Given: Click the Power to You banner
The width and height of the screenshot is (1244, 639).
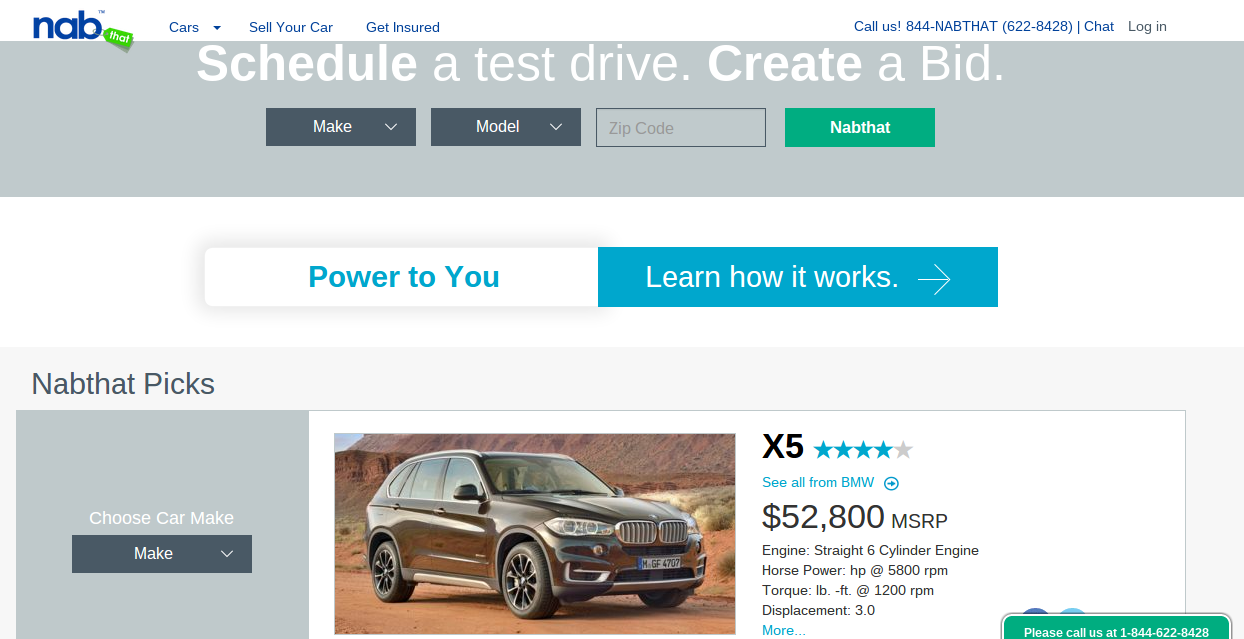Looking at the screenshot, I should (x=402, y=277).
